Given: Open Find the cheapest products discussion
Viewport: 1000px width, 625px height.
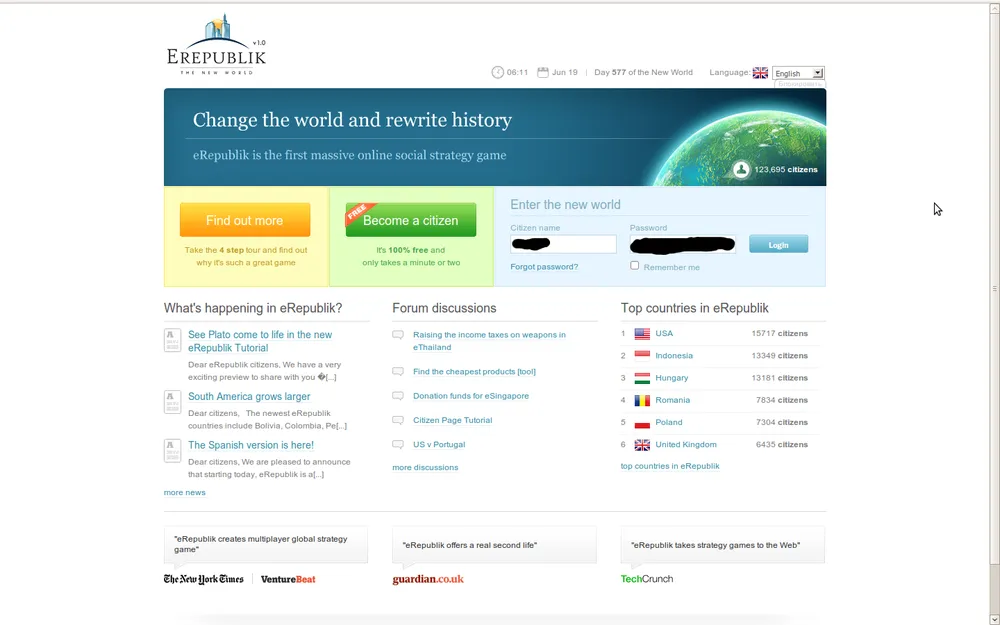Looking at the screenshot, I should point(474,372).
